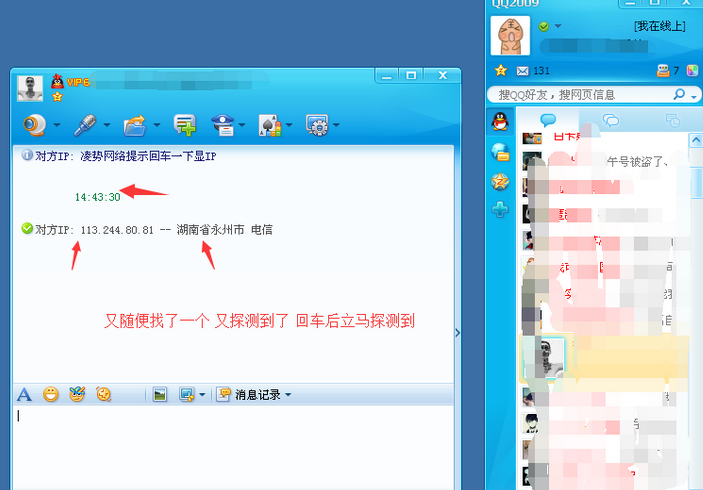Viewport: 703px width, 490px height.
Task: Open the video call options dropdown arrow
Action: coord(57,125)
